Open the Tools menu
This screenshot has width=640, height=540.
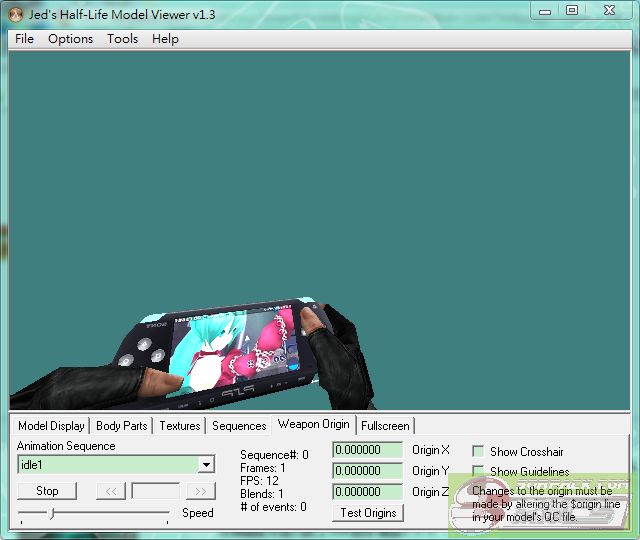click(122, 39)
